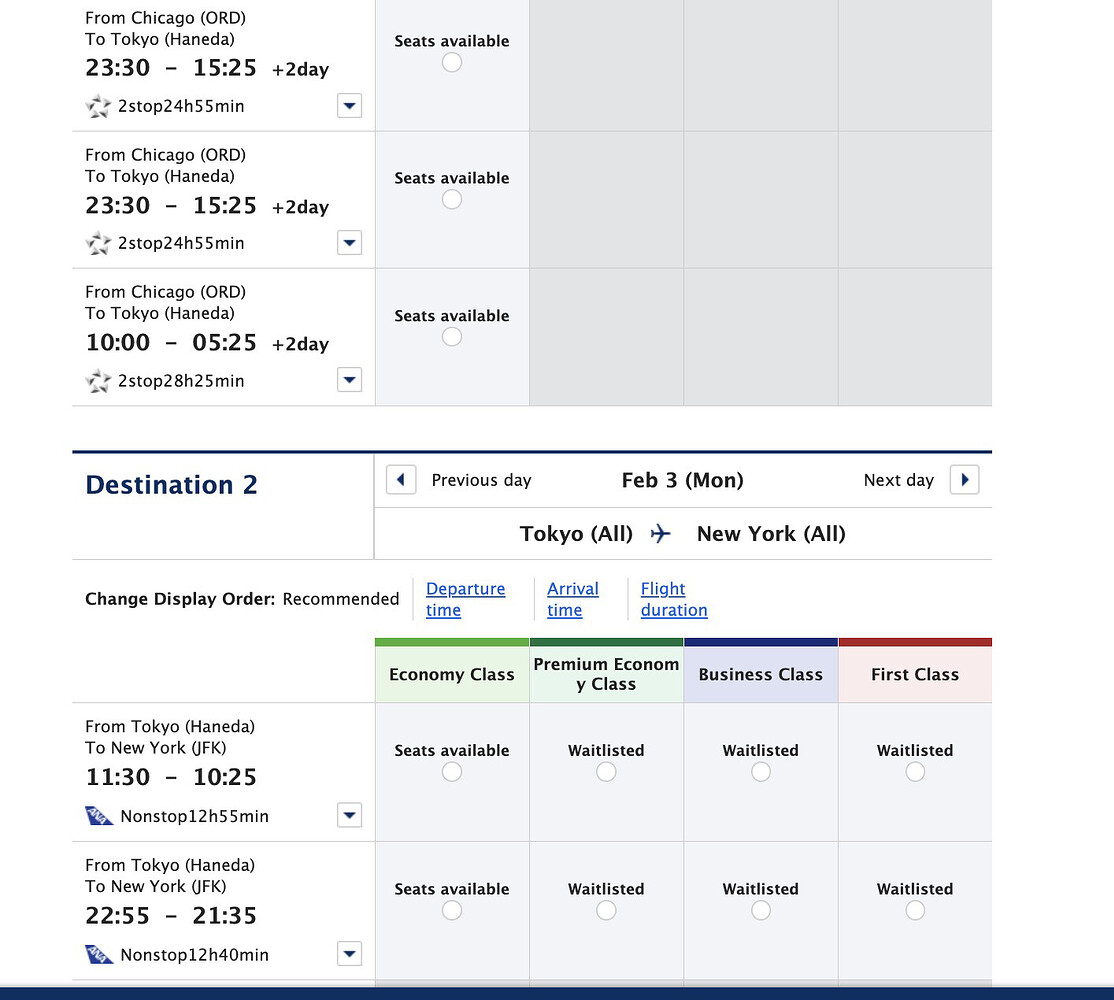This screenshot has height=1000, width=1114.
Task: Click the airplane icon between Tokyo and New York
Action: click(660, 534)
